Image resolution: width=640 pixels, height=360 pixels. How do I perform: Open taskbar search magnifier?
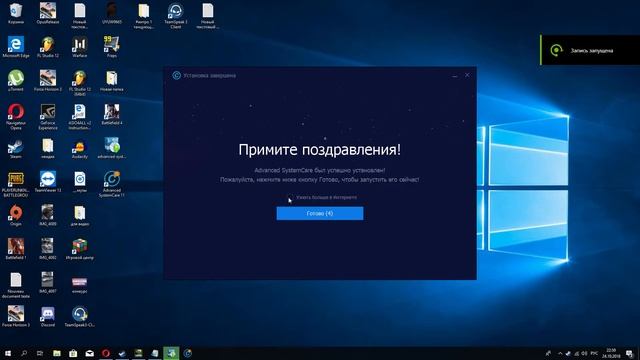coord(24,353)
